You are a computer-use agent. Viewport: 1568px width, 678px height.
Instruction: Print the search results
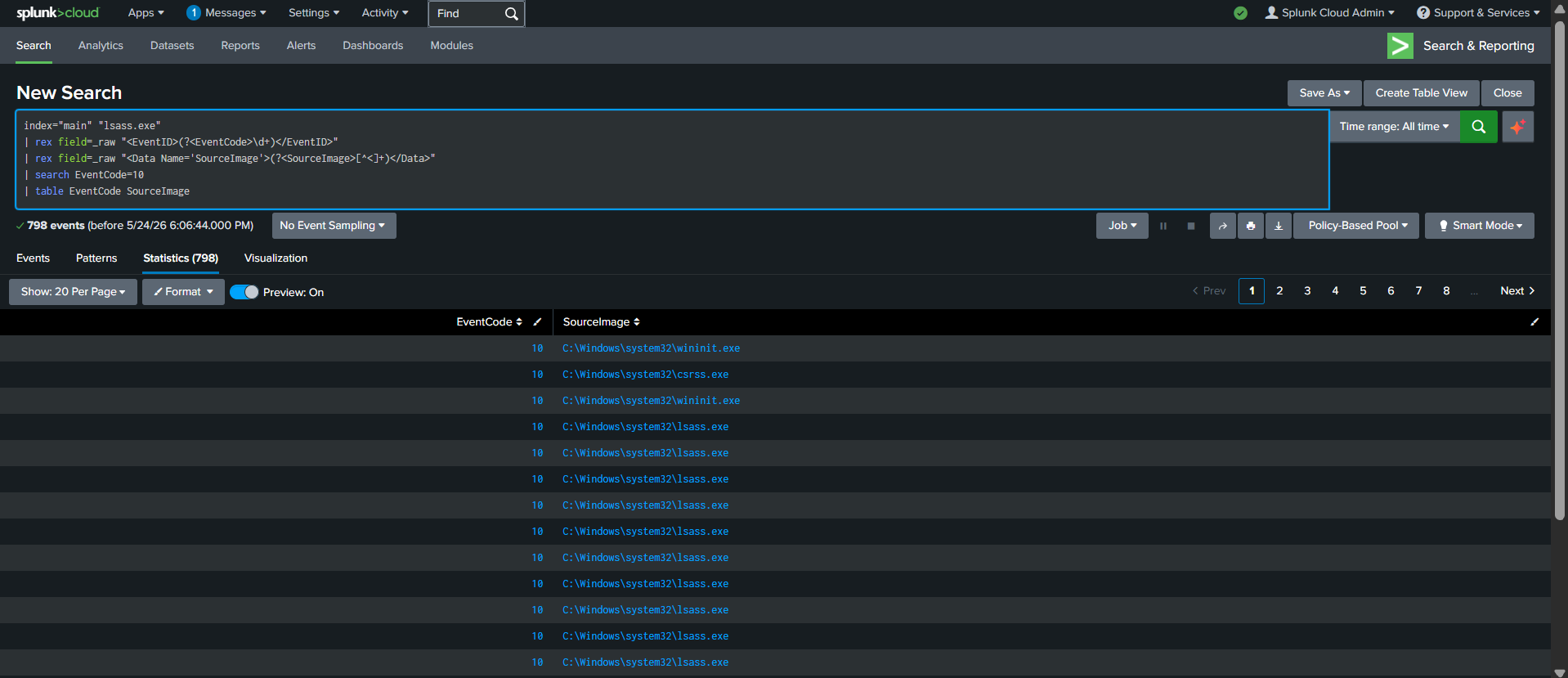tap(1251, 226)
